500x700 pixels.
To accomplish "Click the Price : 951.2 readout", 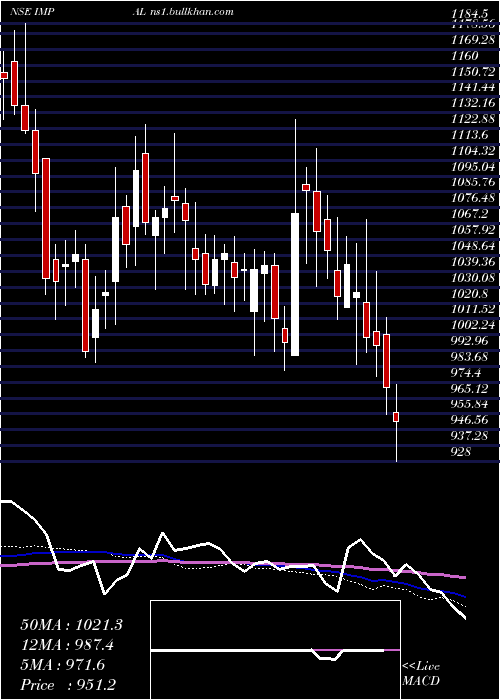I will 69,685.
